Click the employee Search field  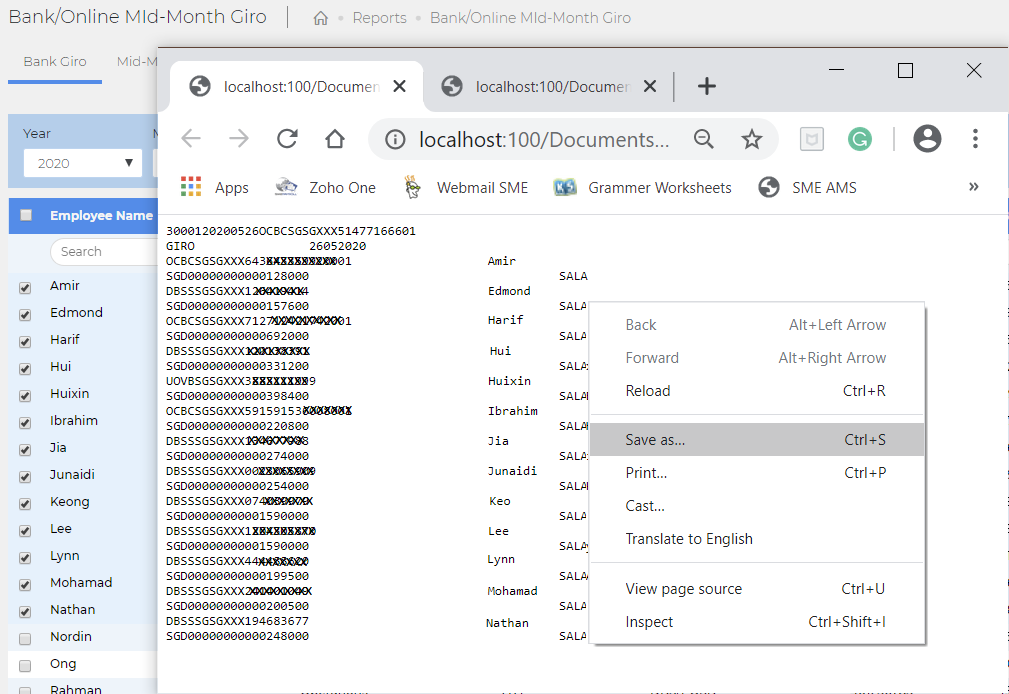[104, 252]
